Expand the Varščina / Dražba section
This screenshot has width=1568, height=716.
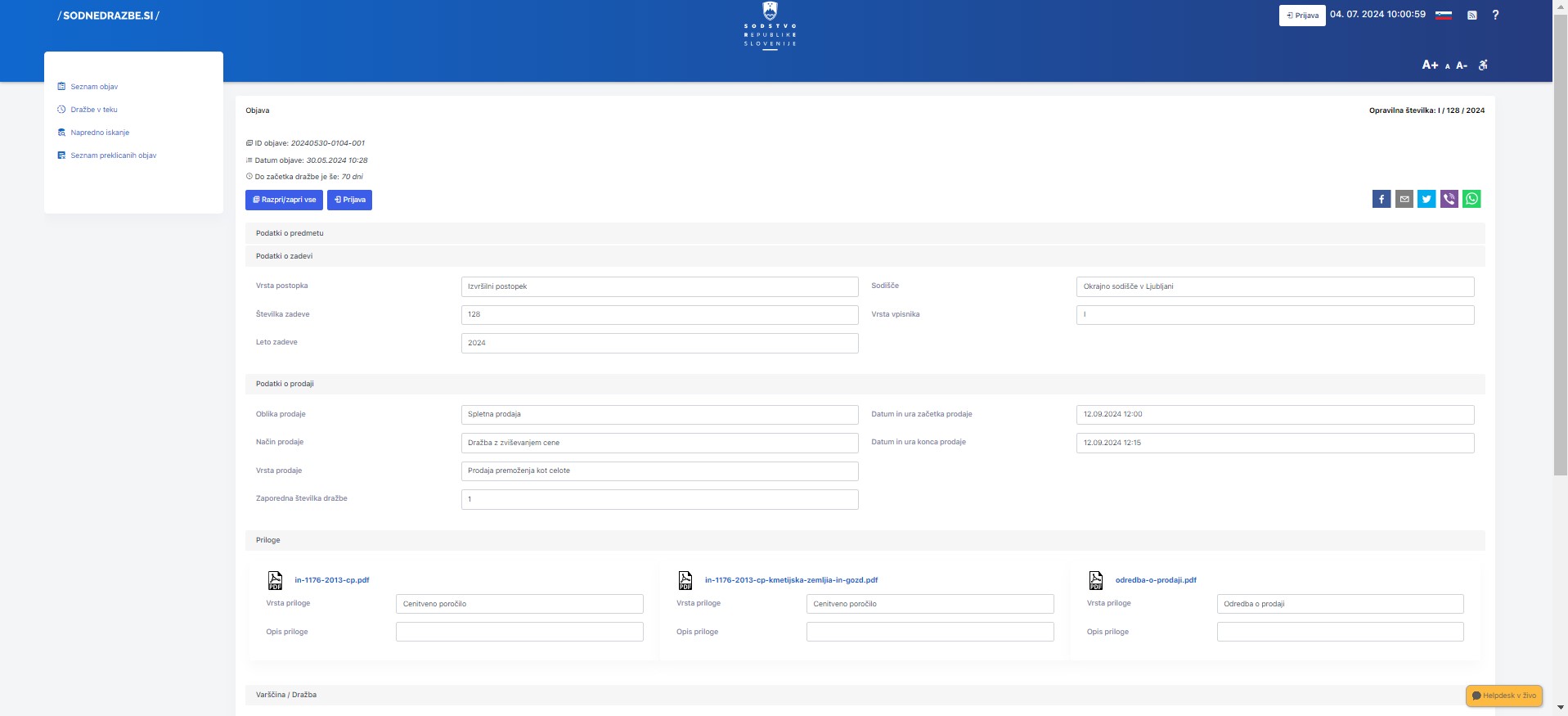[286, 695]
